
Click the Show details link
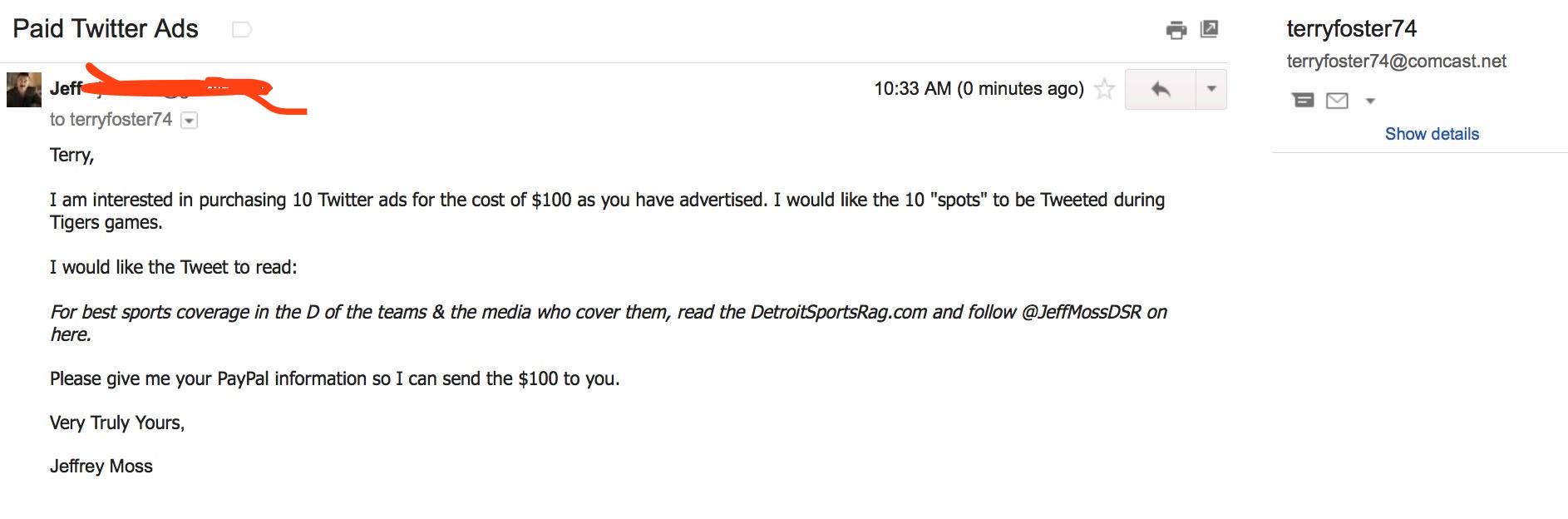pyautogui.click(x=1432, y=134)
